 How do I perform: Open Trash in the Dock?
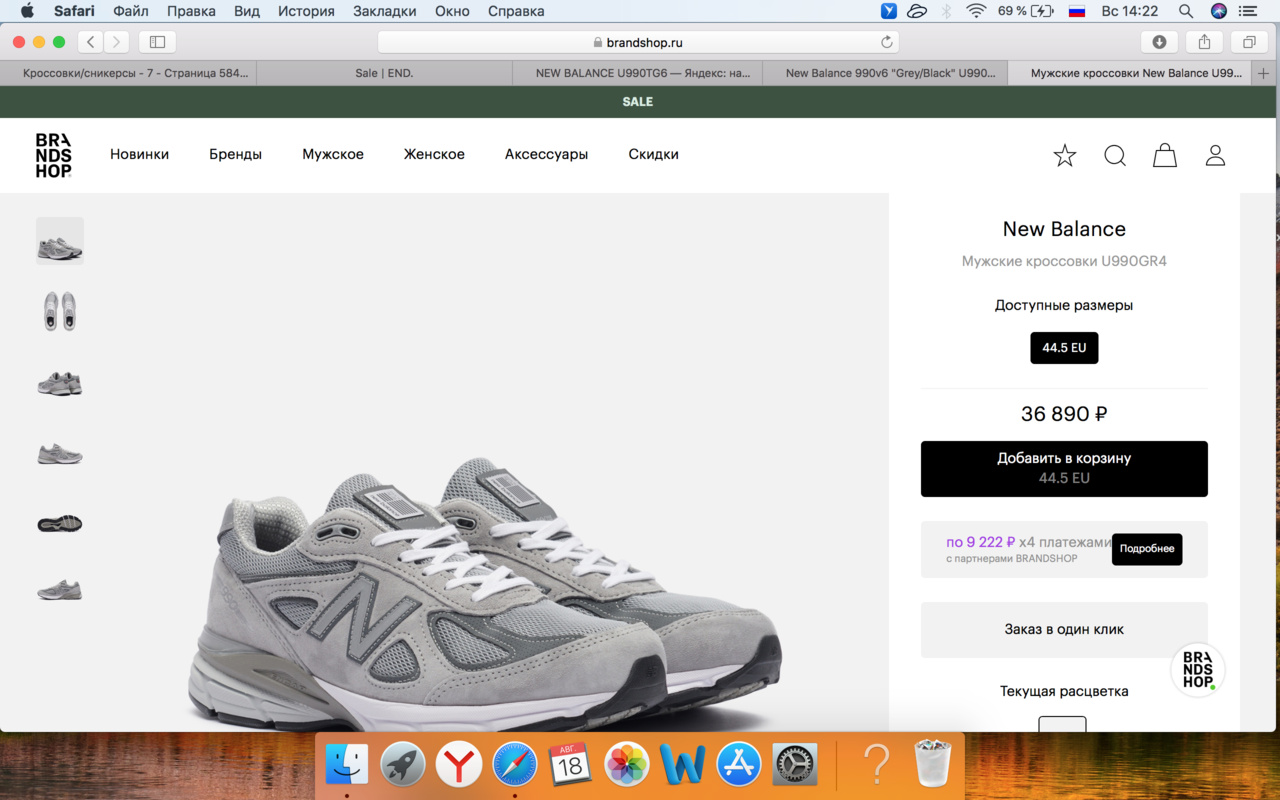click(932, 765)
